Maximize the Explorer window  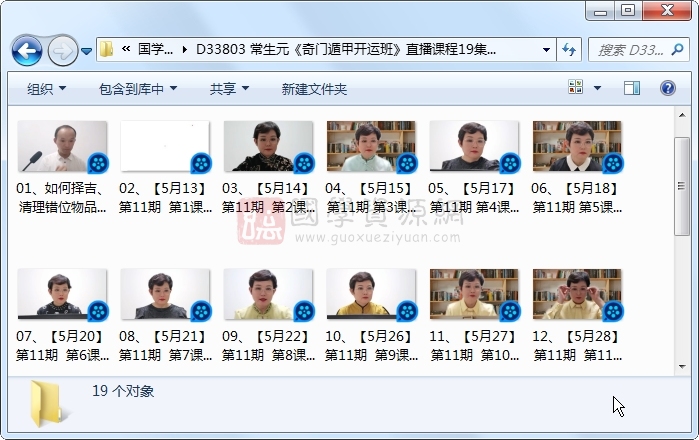pos(628,11)
